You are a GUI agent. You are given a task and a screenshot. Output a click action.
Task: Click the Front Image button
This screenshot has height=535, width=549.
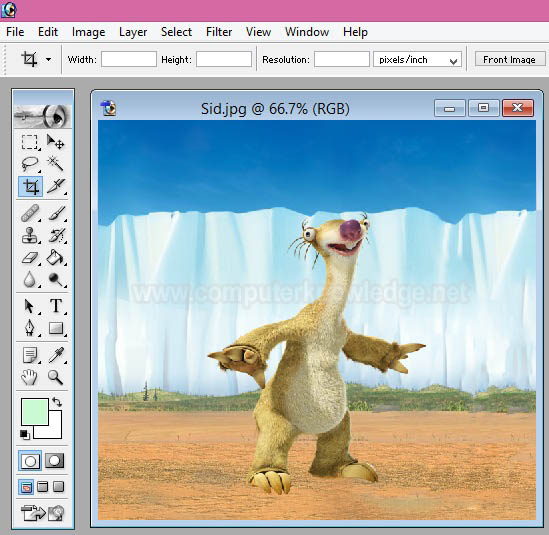pyautogui.click(x=510, y=60)
